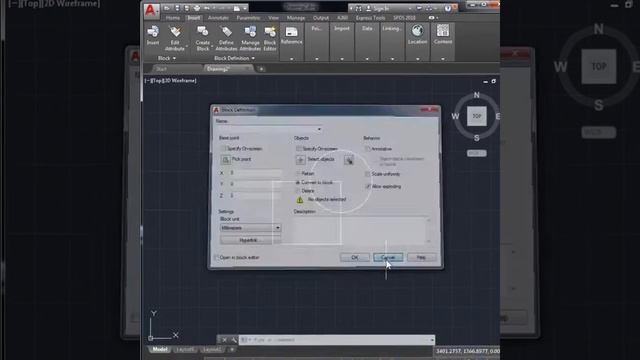Click the Description box scrollbar
Image resolution: width=640 pixels, height=360 pixels.
[428, 230]
